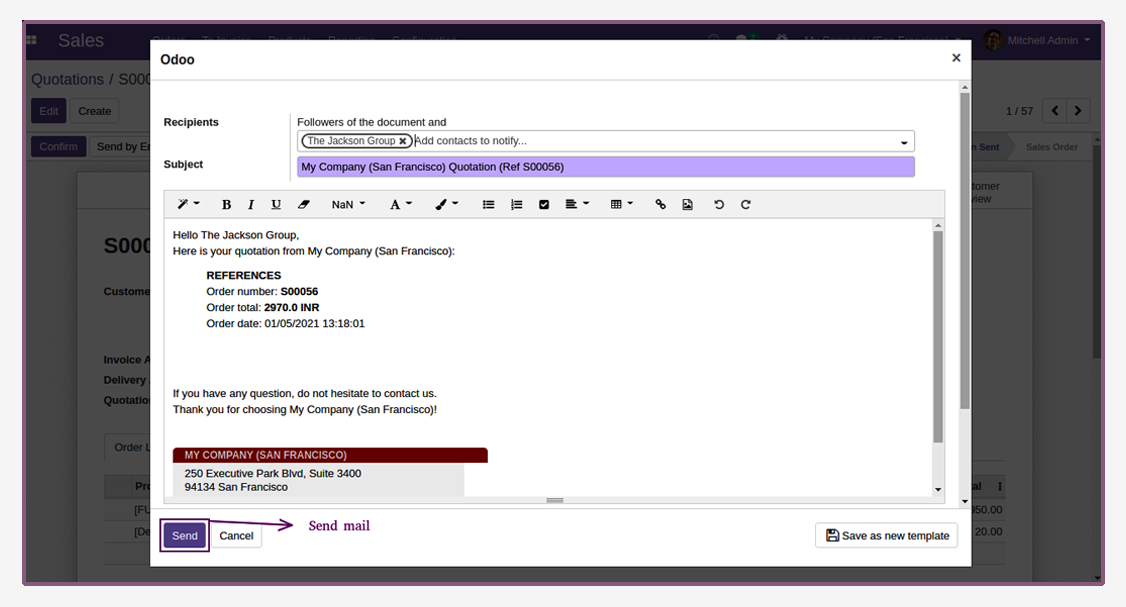
Task: Undo the last edit in the editor
Action: pos(719,205)
